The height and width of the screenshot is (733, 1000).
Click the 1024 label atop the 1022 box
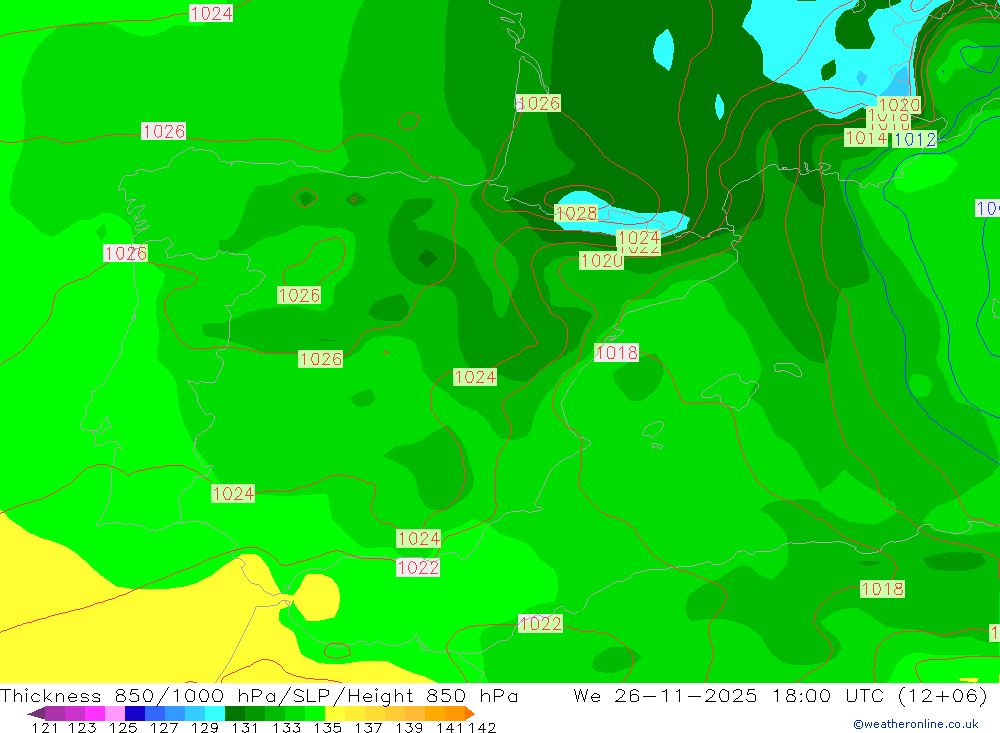[638, 237]
